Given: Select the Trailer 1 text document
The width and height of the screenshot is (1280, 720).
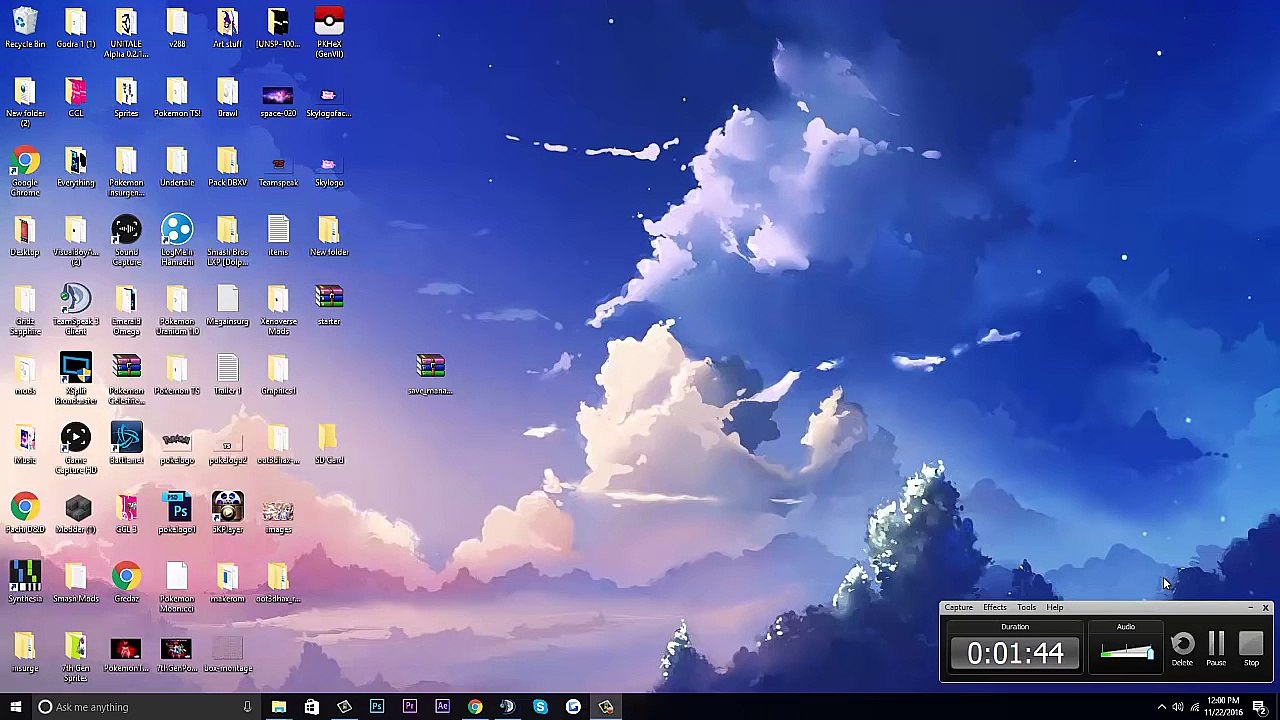Looking at the screenshot, I should [227, 374].
